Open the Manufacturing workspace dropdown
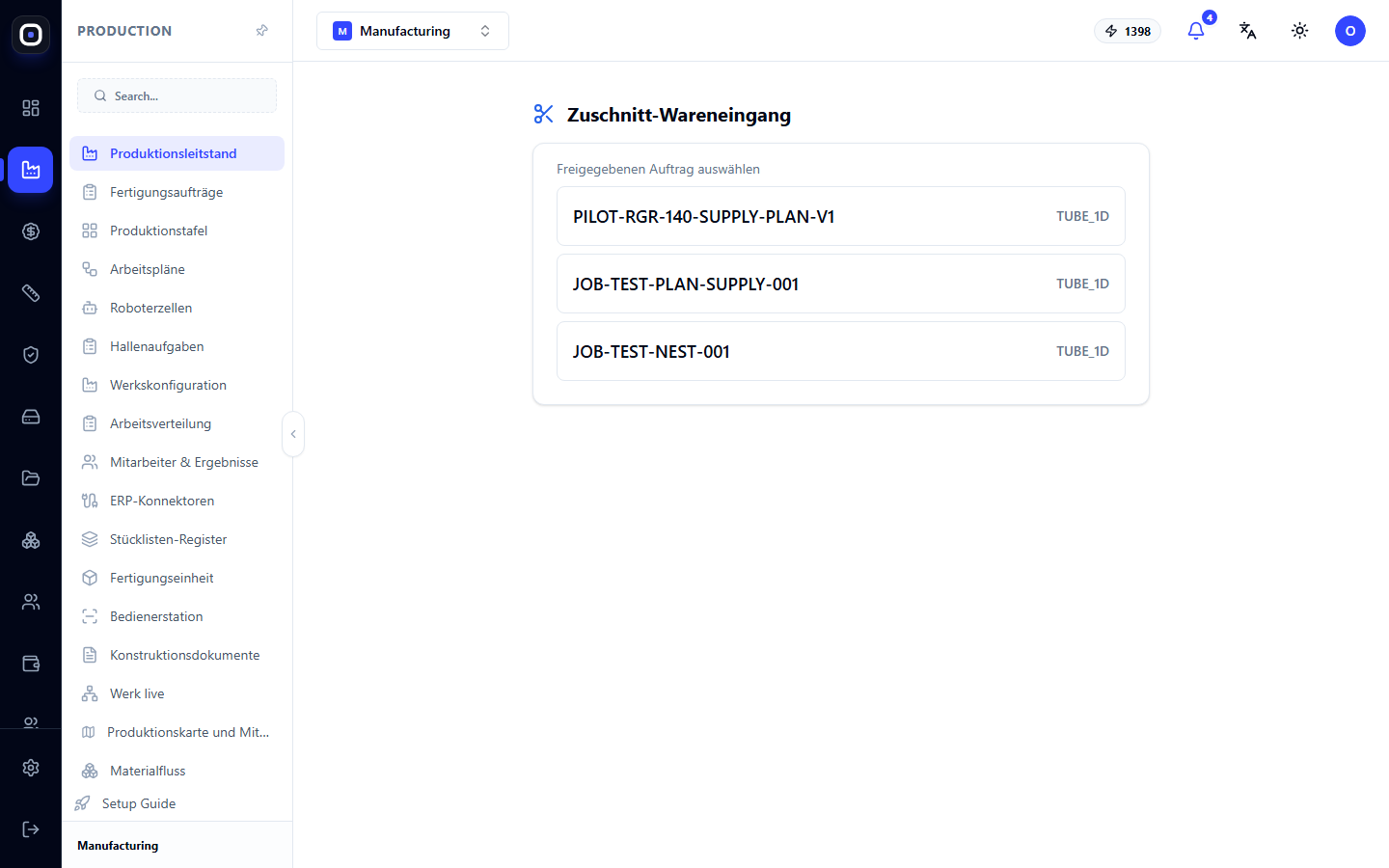 (413, 31)
